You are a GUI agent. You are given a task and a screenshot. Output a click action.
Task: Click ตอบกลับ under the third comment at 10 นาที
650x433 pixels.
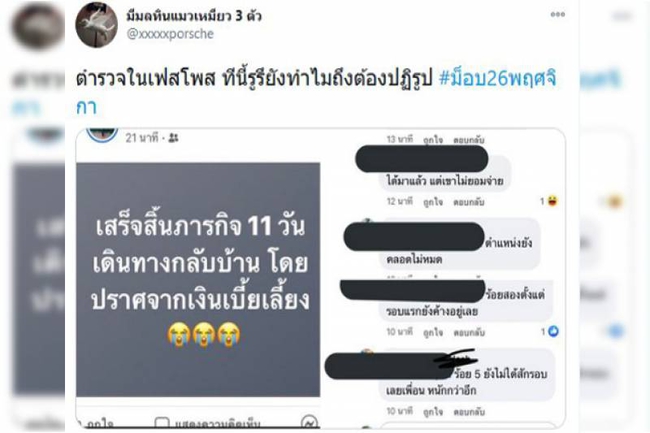tap(469, 333)
